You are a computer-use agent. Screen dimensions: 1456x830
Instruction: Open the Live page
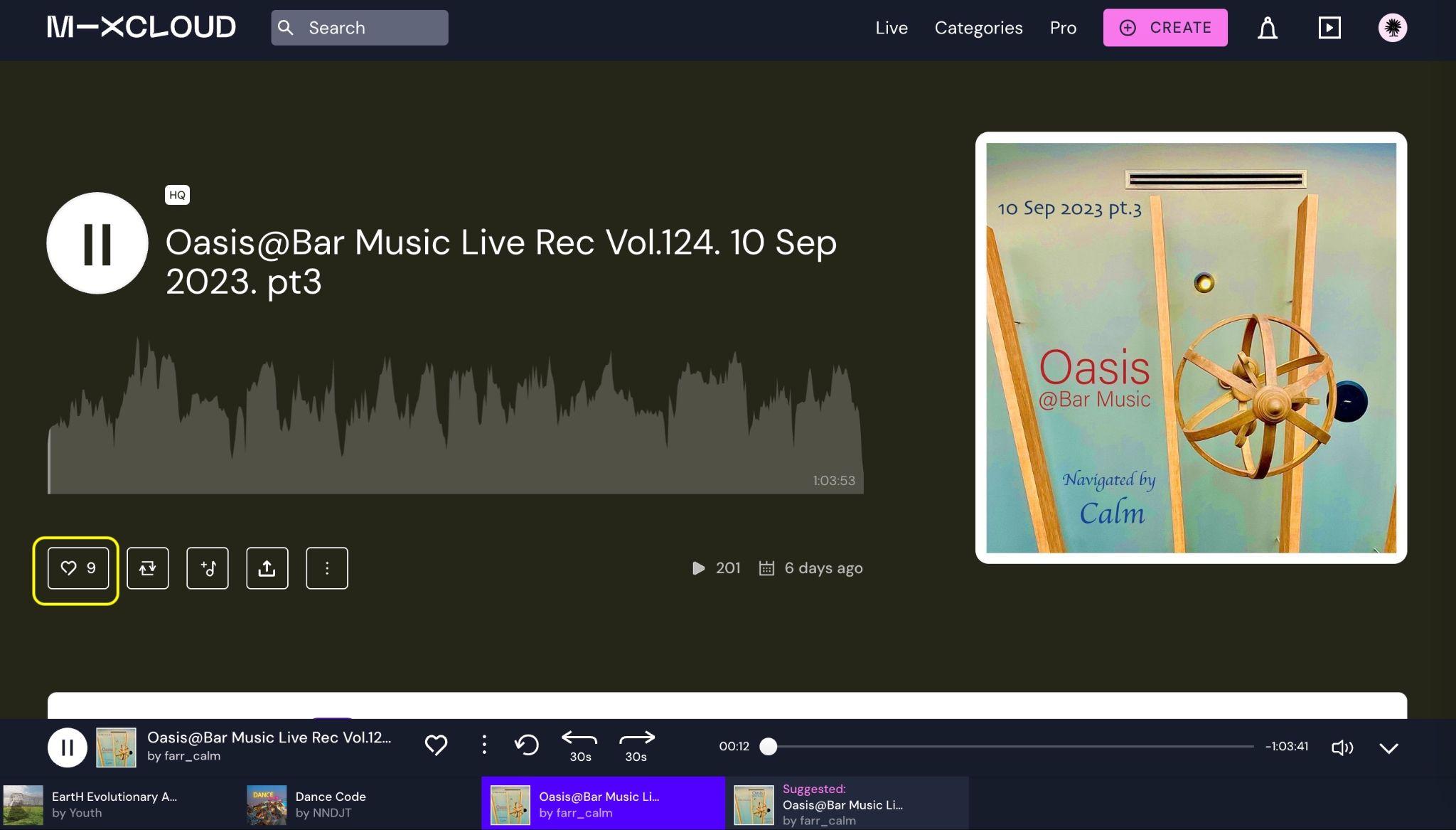(x=892, y=28)
